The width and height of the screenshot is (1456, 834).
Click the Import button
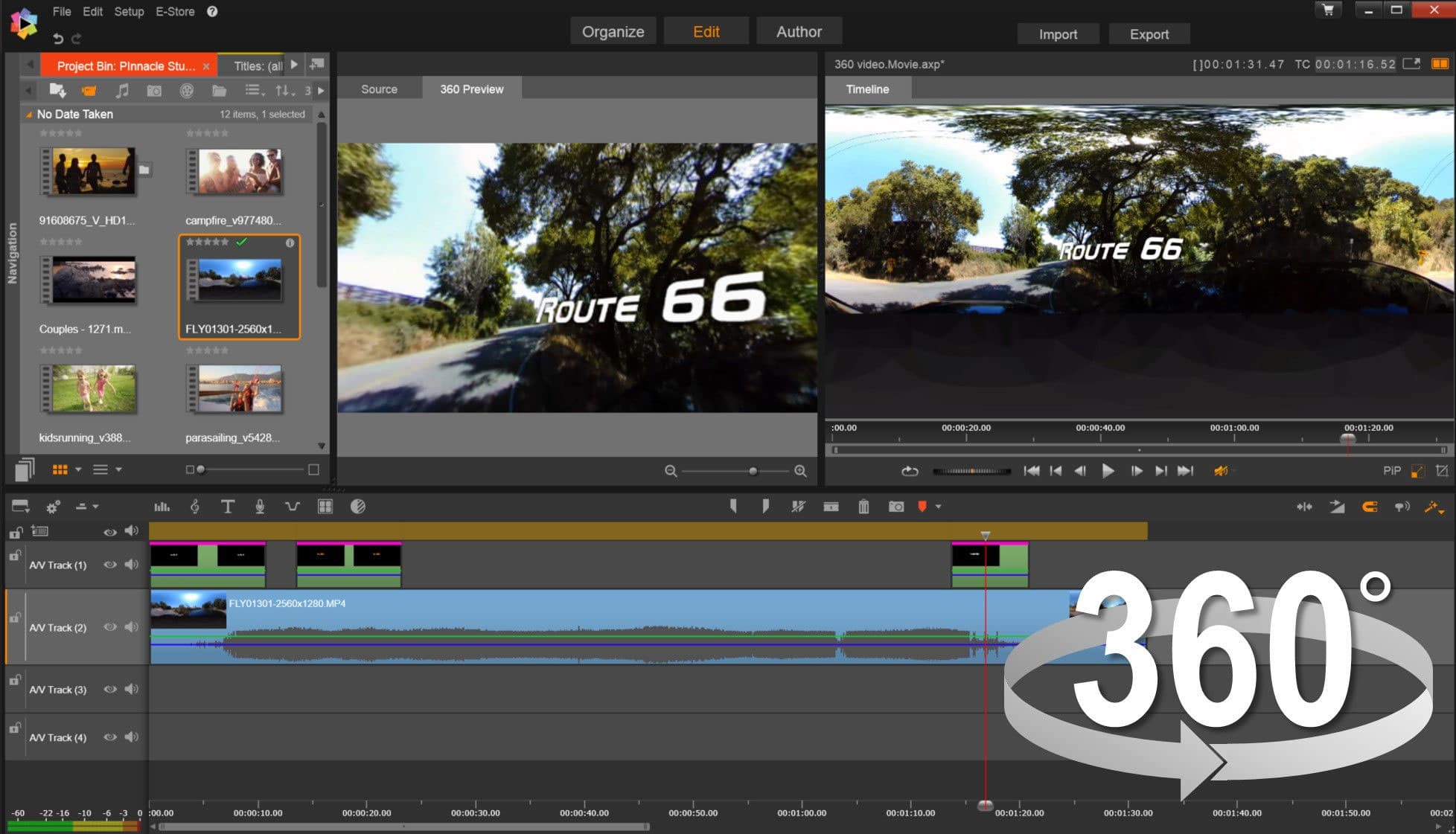(x=1059, y=33)
